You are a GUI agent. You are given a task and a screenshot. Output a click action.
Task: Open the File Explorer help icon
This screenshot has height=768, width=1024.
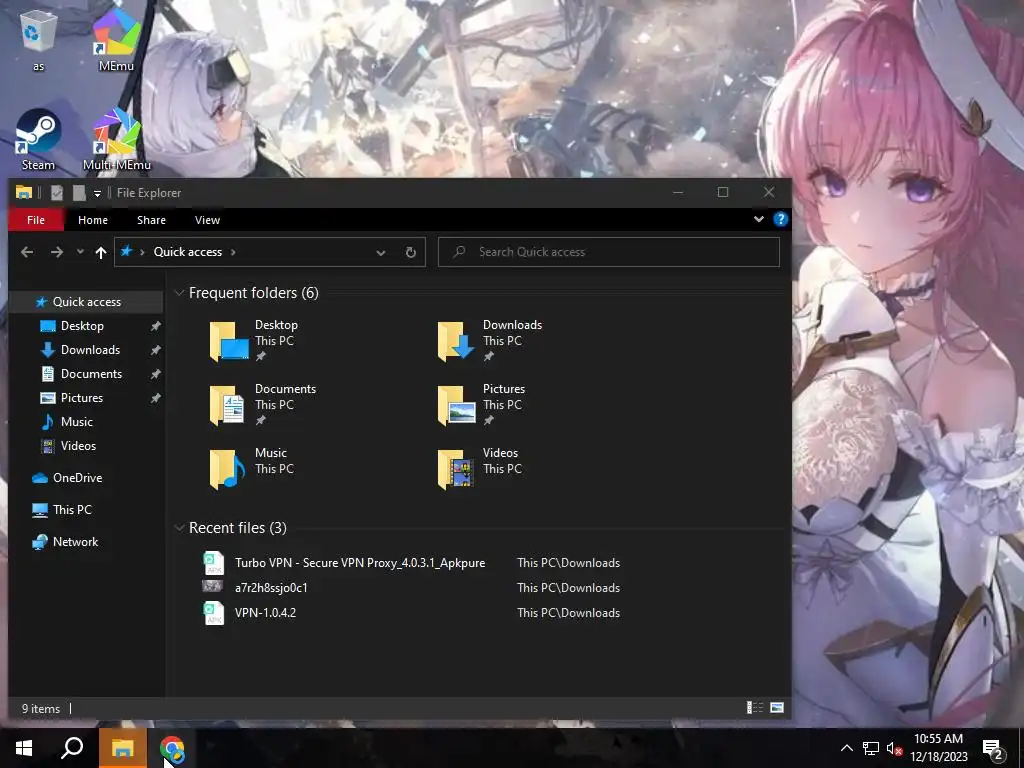[x=780, y=219]
